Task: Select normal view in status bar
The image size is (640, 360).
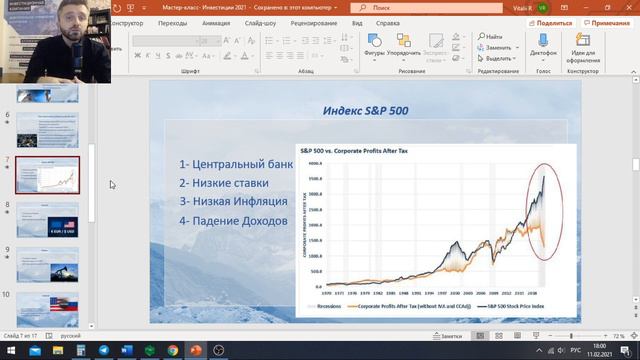Action: (x=480, y=336)
